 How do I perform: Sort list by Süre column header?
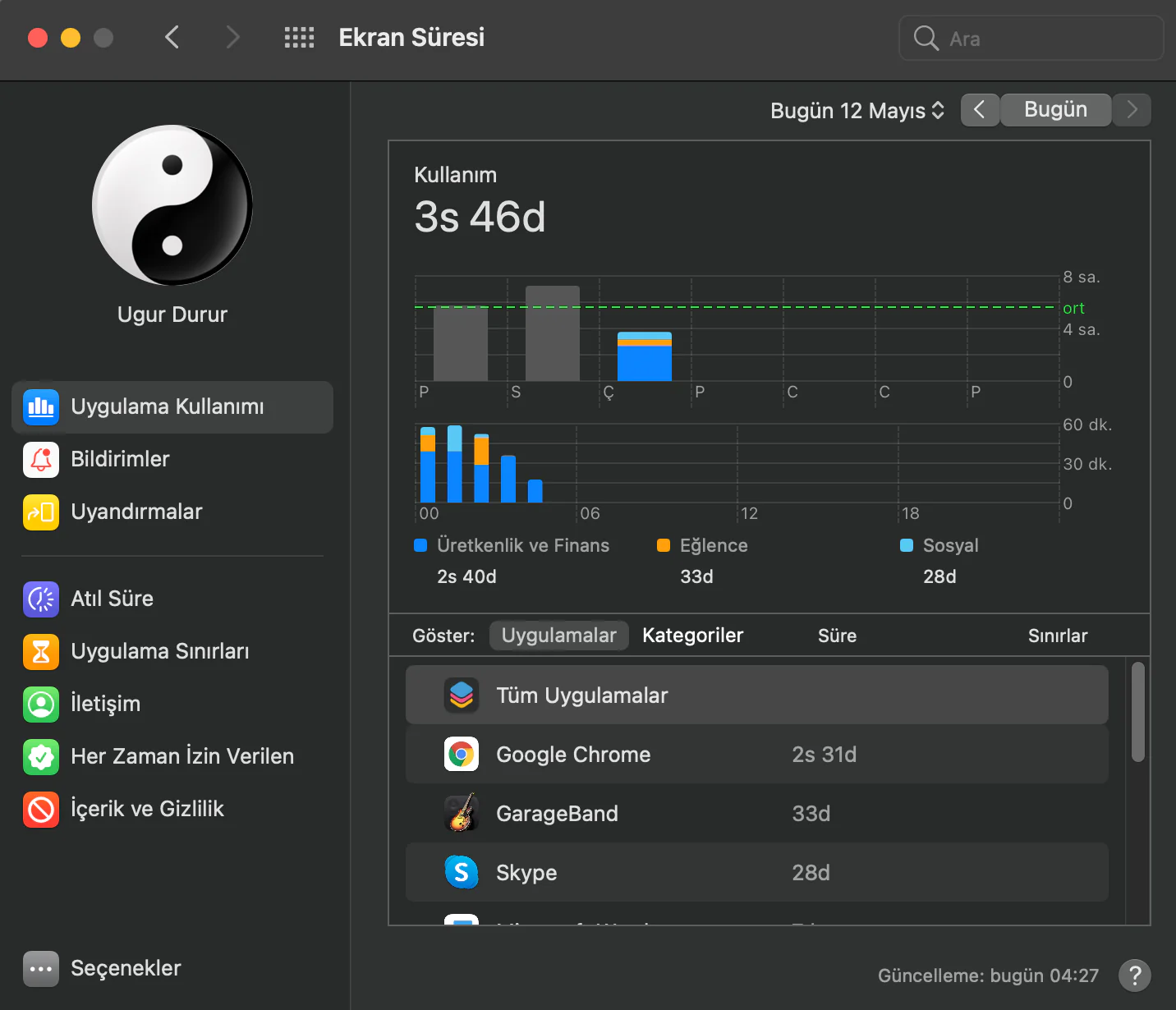pos(837,636)
